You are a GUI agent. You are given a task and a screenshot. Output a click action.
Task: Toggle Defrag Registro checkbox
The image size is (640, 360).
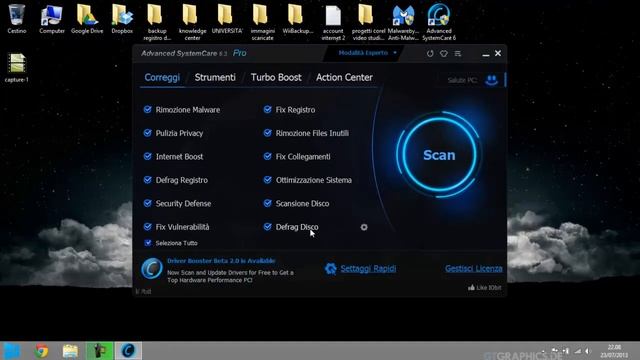pyautogui.click(x=147, y=180)
